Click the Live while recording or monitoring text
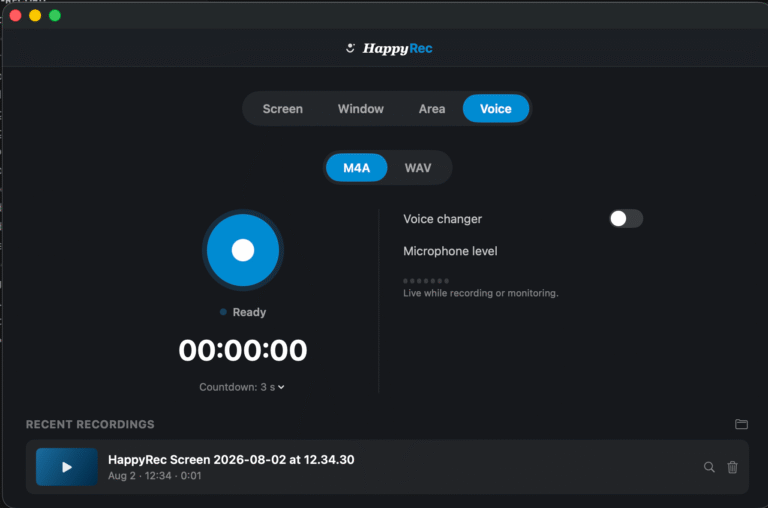This screenshot has width=768, height=508. (480, 293)
